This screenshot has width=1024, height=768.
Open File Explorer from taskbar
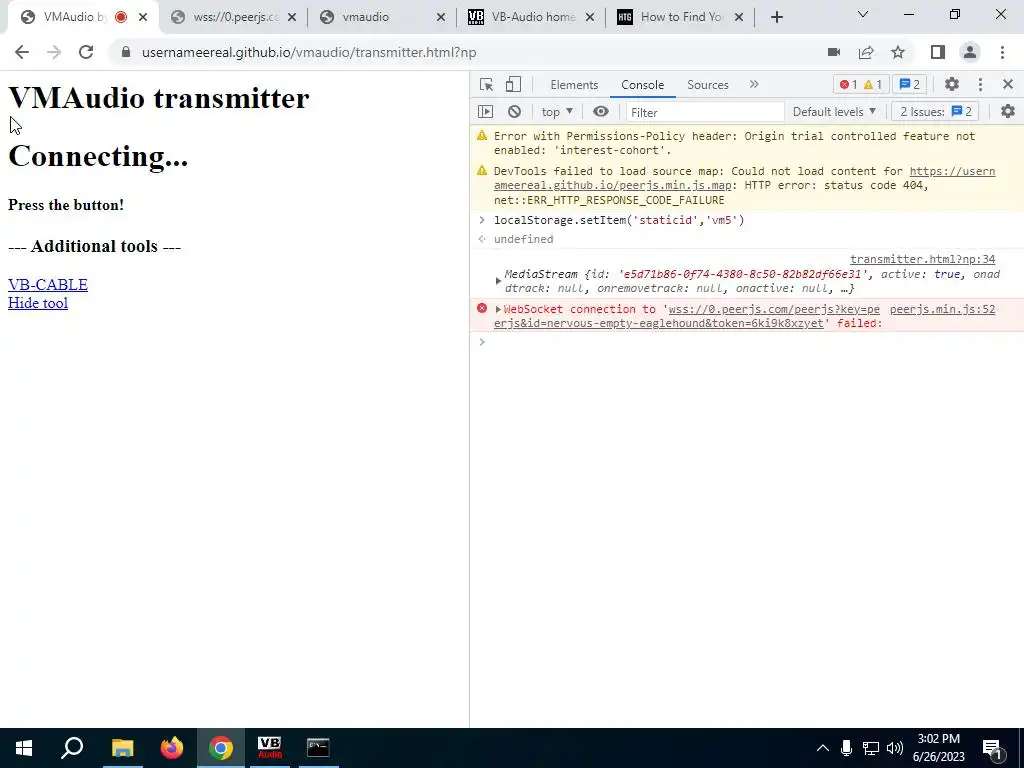[122, 748]
